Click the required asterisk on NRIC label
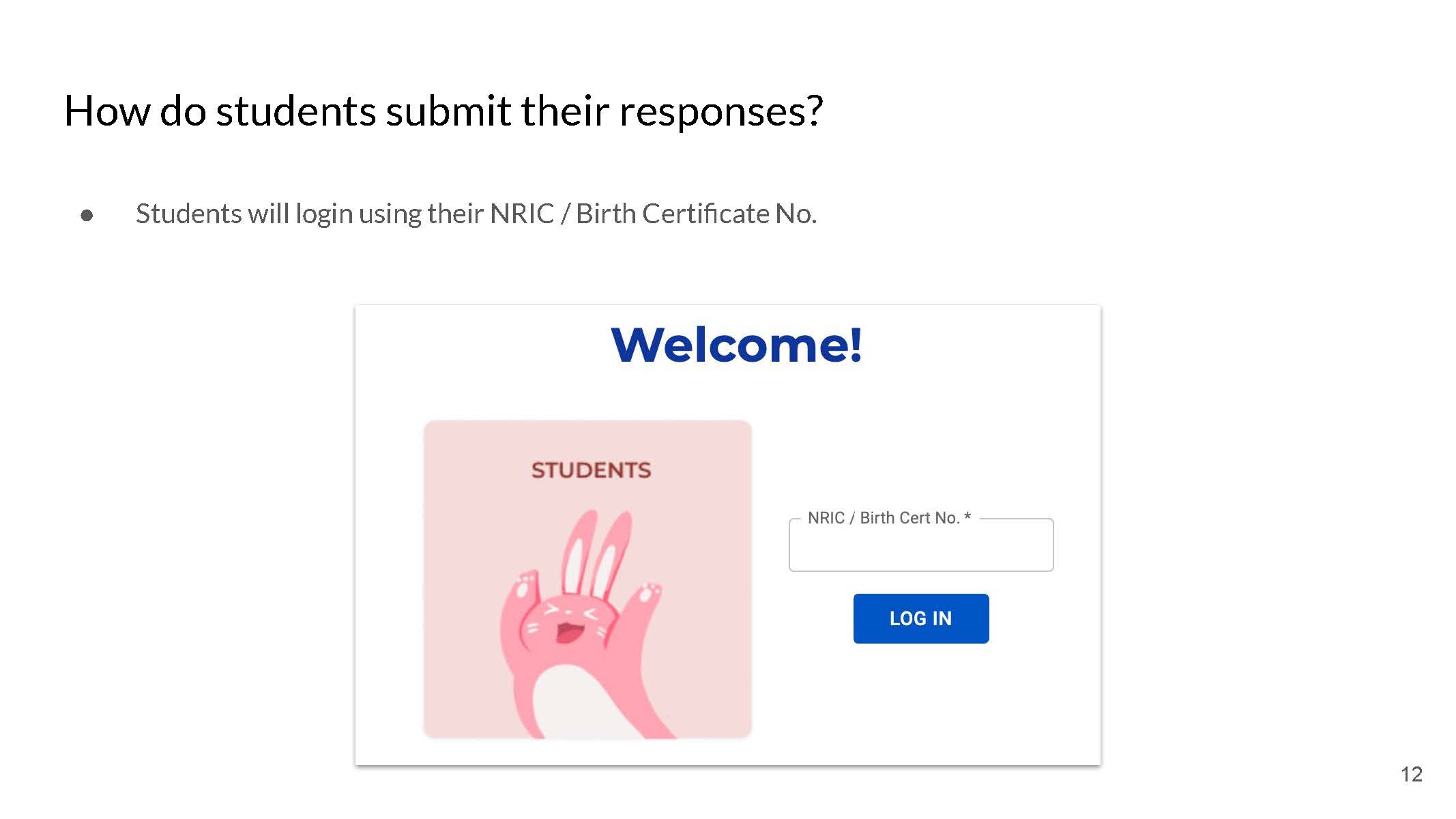This screenshot has height=819, width=1456. click(x=967, y=517)
